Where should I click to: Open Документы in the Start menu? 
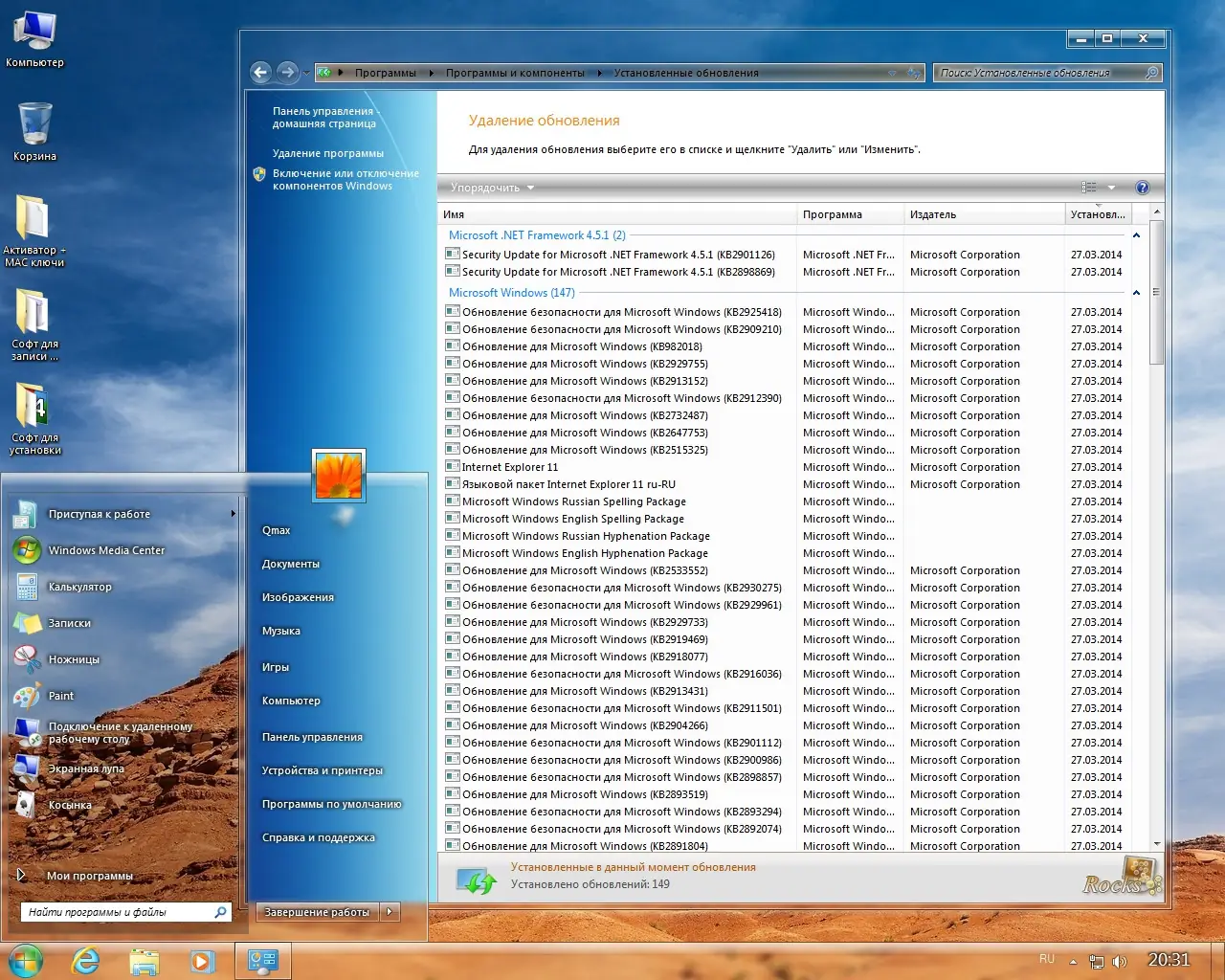click(x=291, y=564)
